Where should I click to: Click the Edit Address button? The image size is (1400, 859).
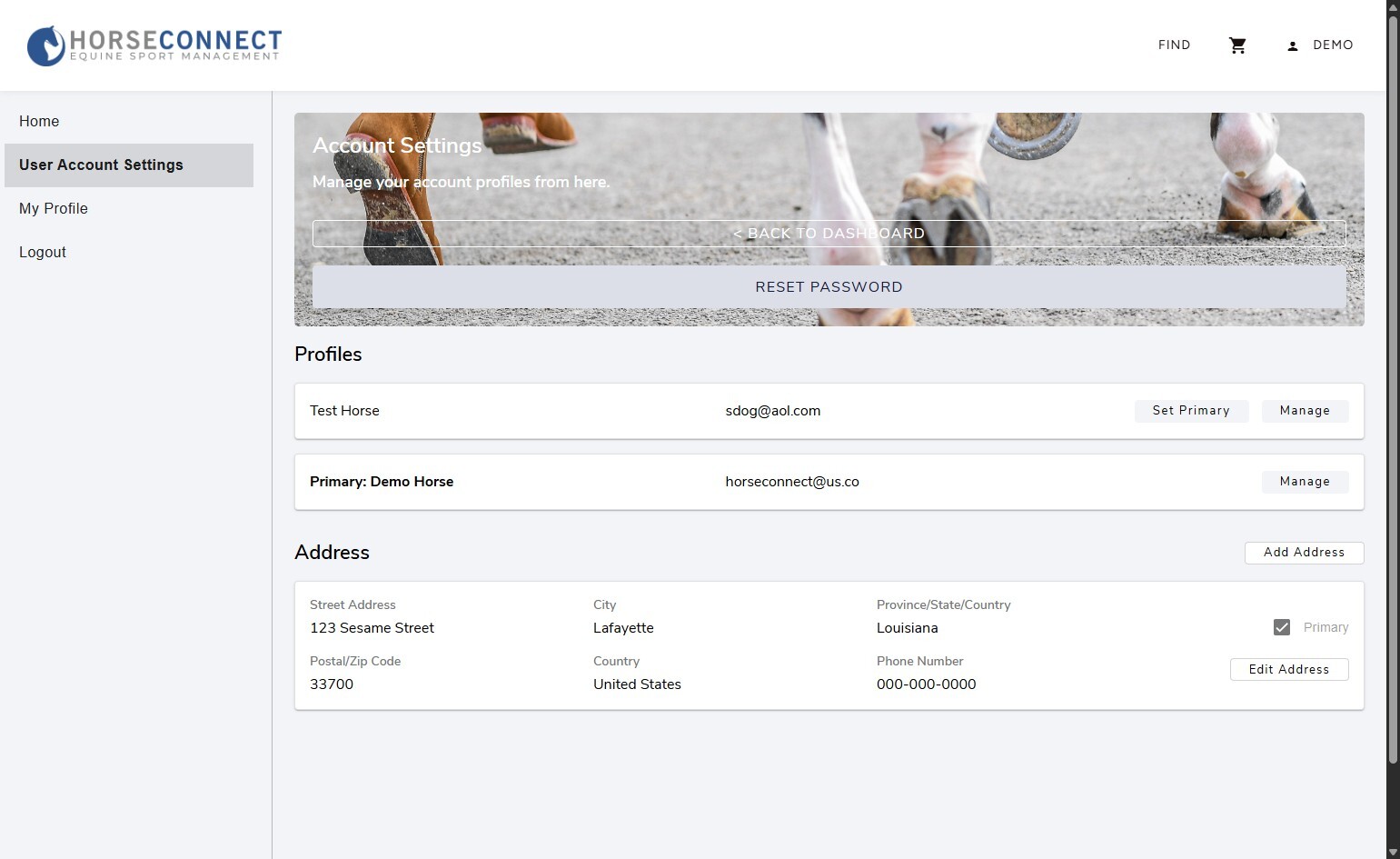[x=1288, y=670]
